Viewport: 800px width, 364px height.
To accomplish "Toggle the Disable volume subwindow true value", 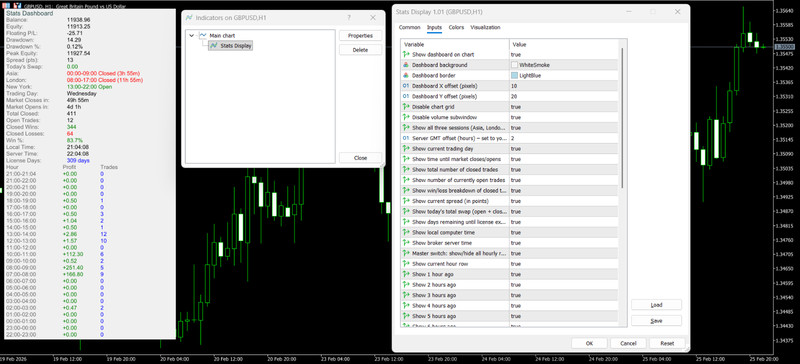I will (x=563, y=117).
